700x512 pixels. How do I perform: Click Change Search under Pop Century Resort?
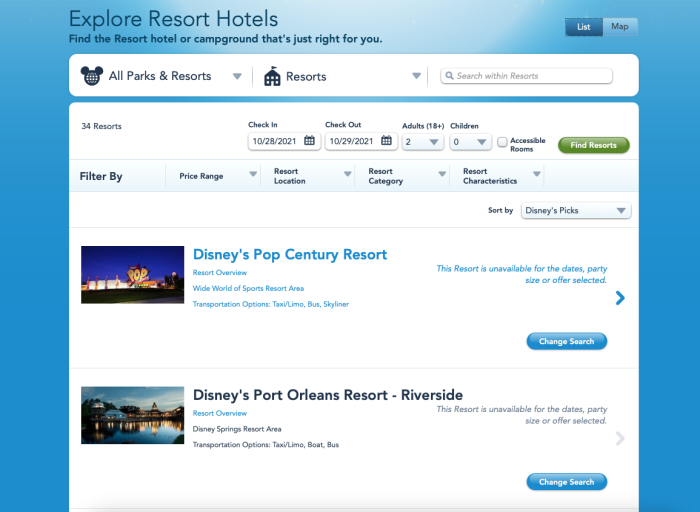coord(566,342)
